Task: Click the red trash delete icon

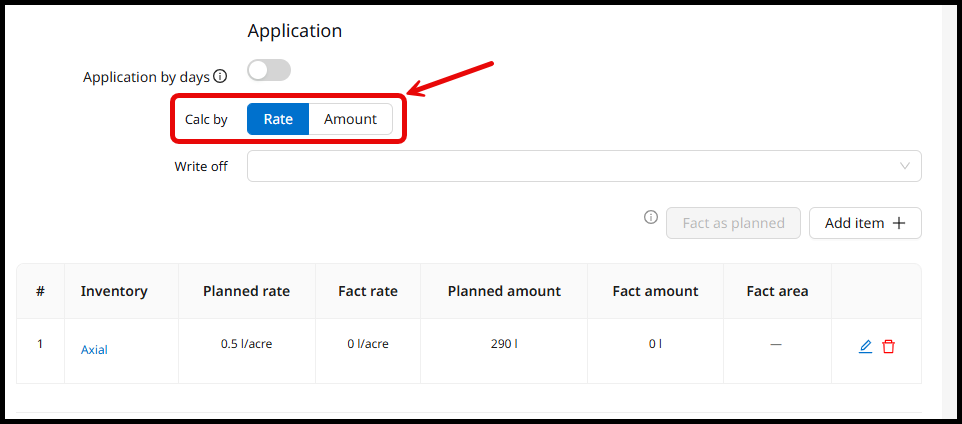Action: [888, 346]
